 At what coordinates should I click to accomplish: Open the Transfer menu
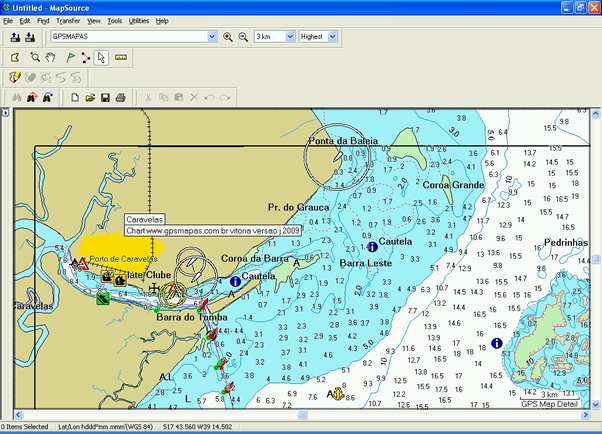tap(68, 20)
